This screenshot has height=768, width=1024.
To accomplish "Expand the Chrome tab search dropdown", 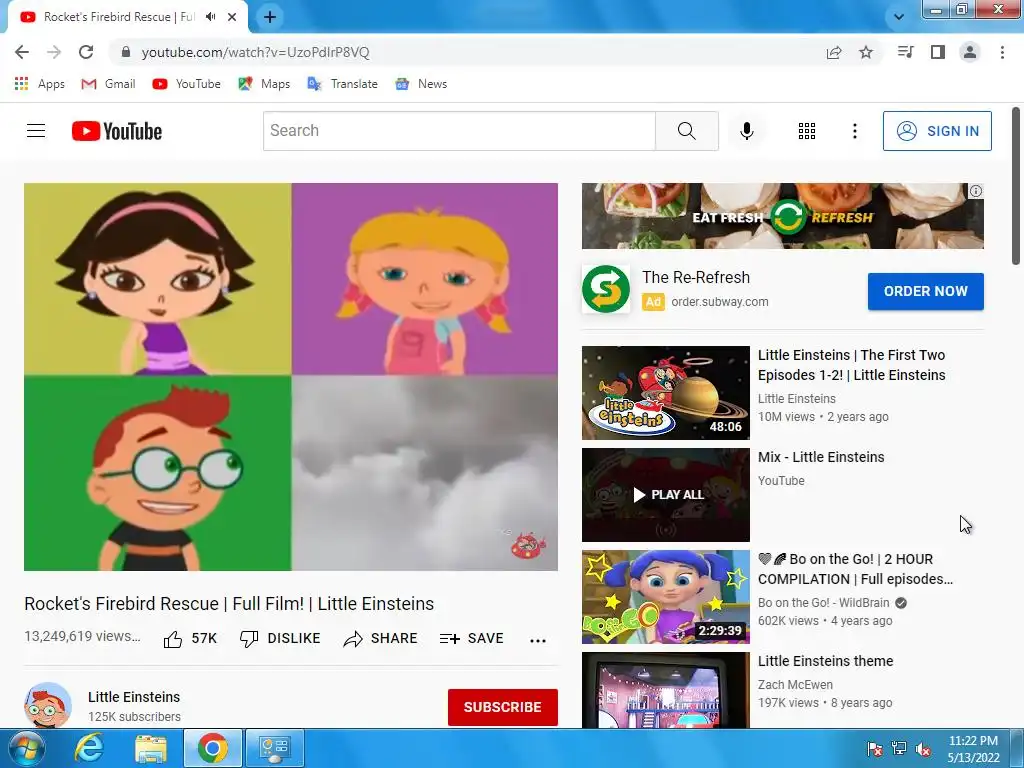I will pos(899,17).
